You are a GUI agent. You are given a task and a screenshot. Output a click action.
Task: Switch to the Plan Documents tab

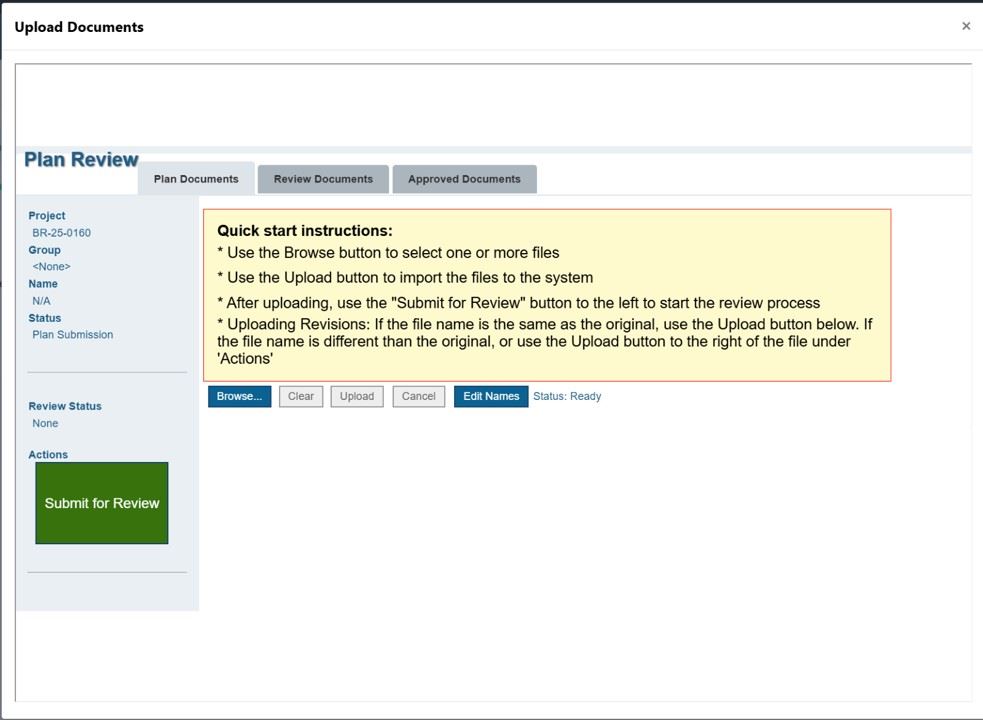196,179
